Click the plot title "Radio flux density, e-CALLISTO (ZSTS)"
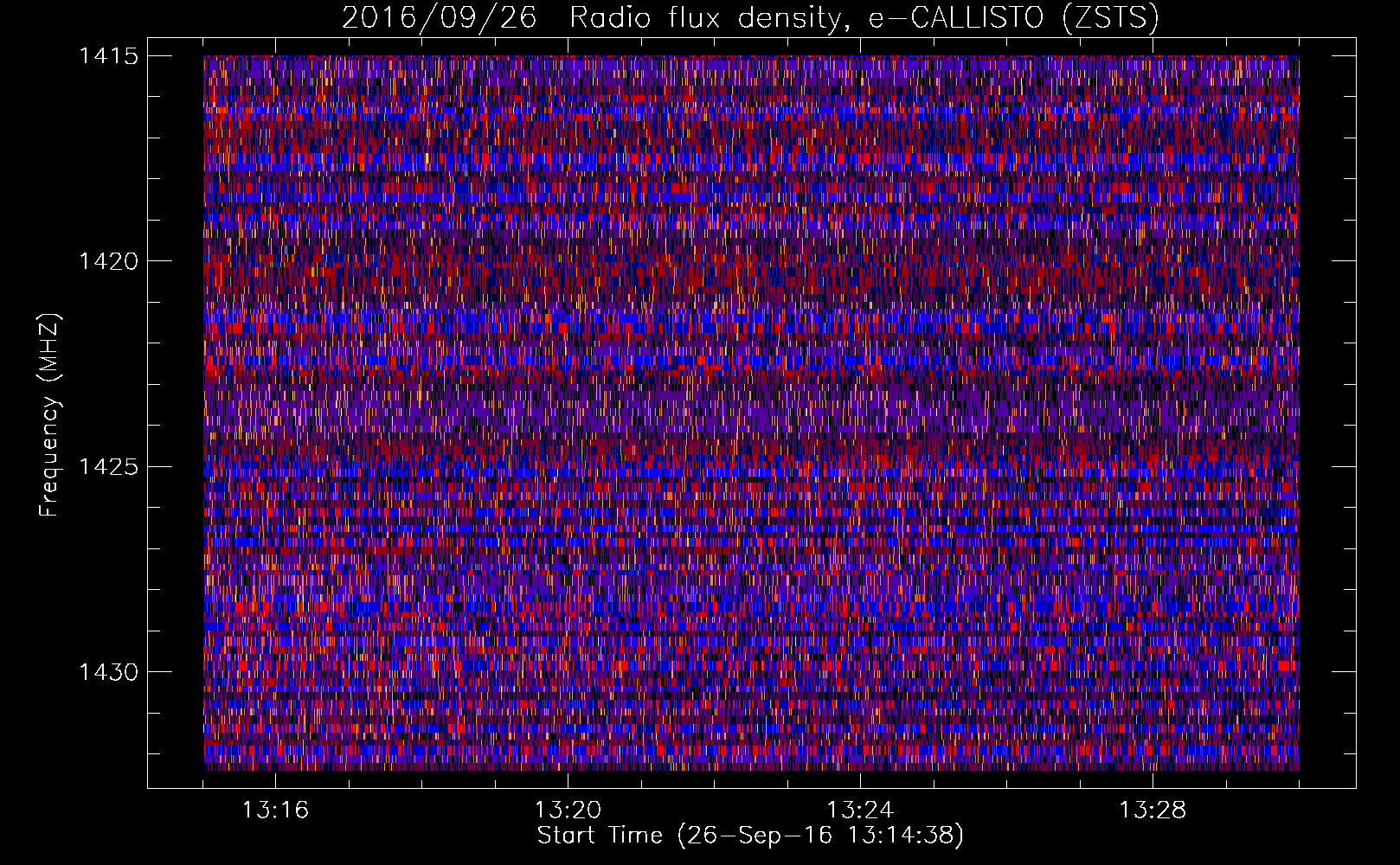Screen dimensions: 1400x865 864,17
